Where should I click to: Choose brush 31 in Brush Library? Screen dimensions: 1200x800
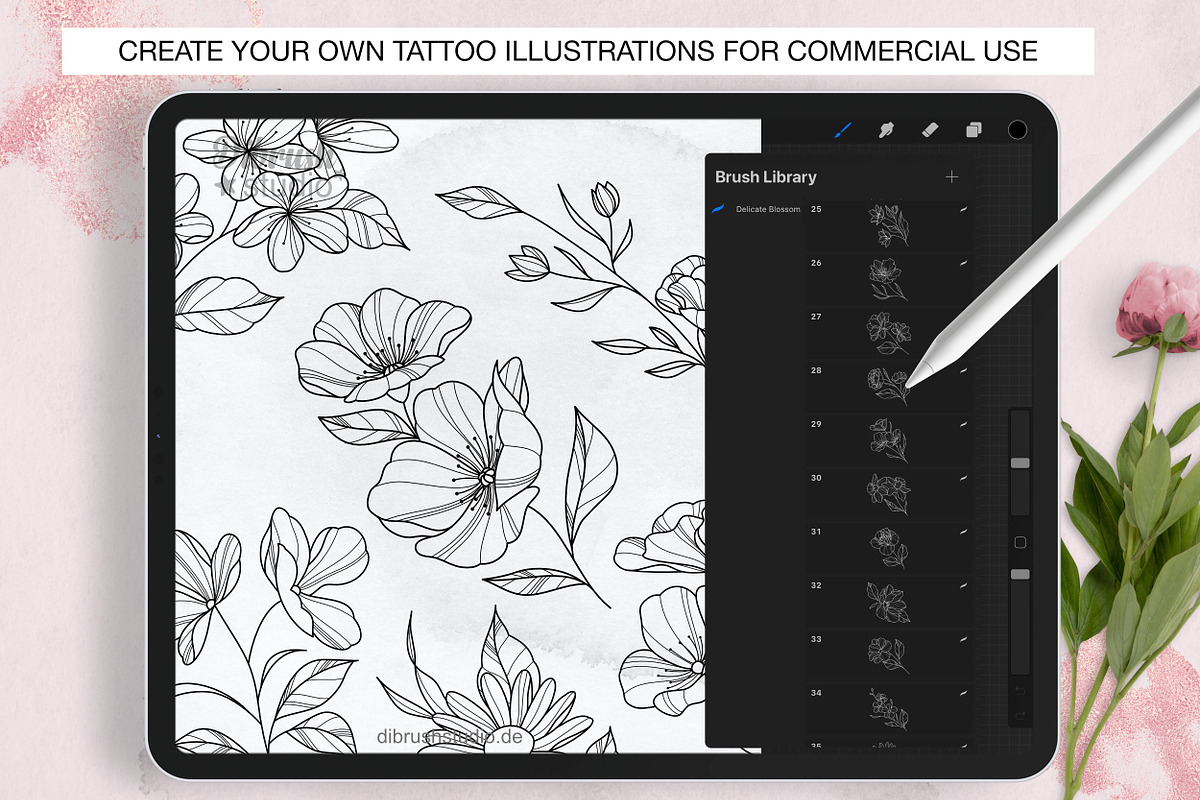(x=890, y=548)
